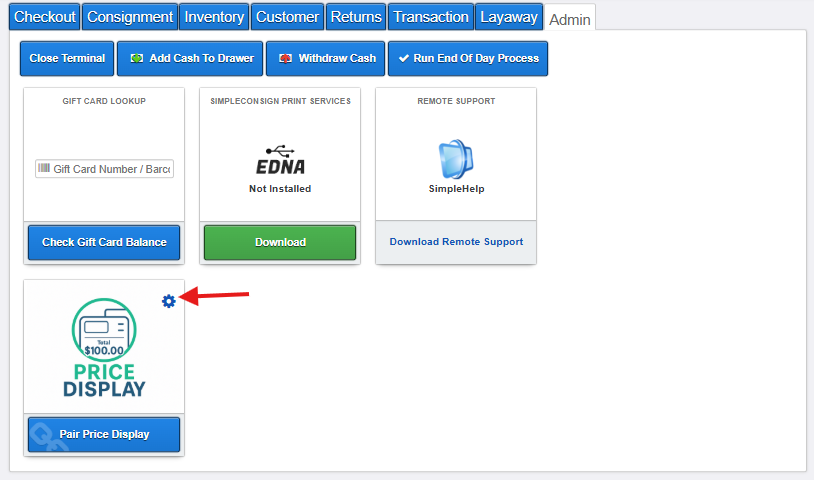Click the Price Display settings gear icon

coord(168,301)
